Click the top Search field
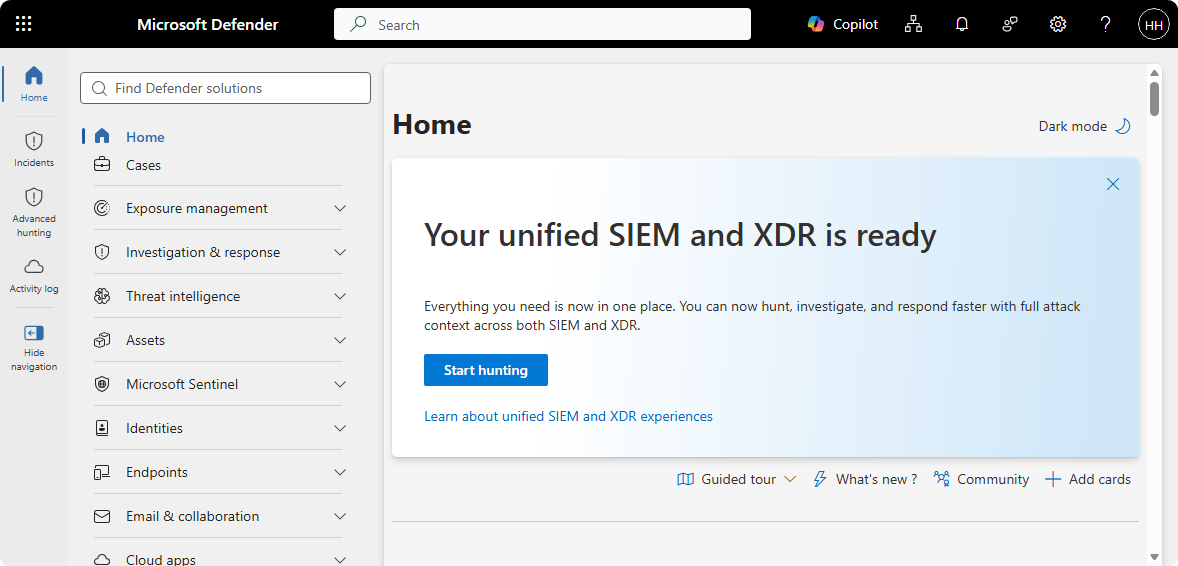This screenshot has height=566, width=1178. 542,24
